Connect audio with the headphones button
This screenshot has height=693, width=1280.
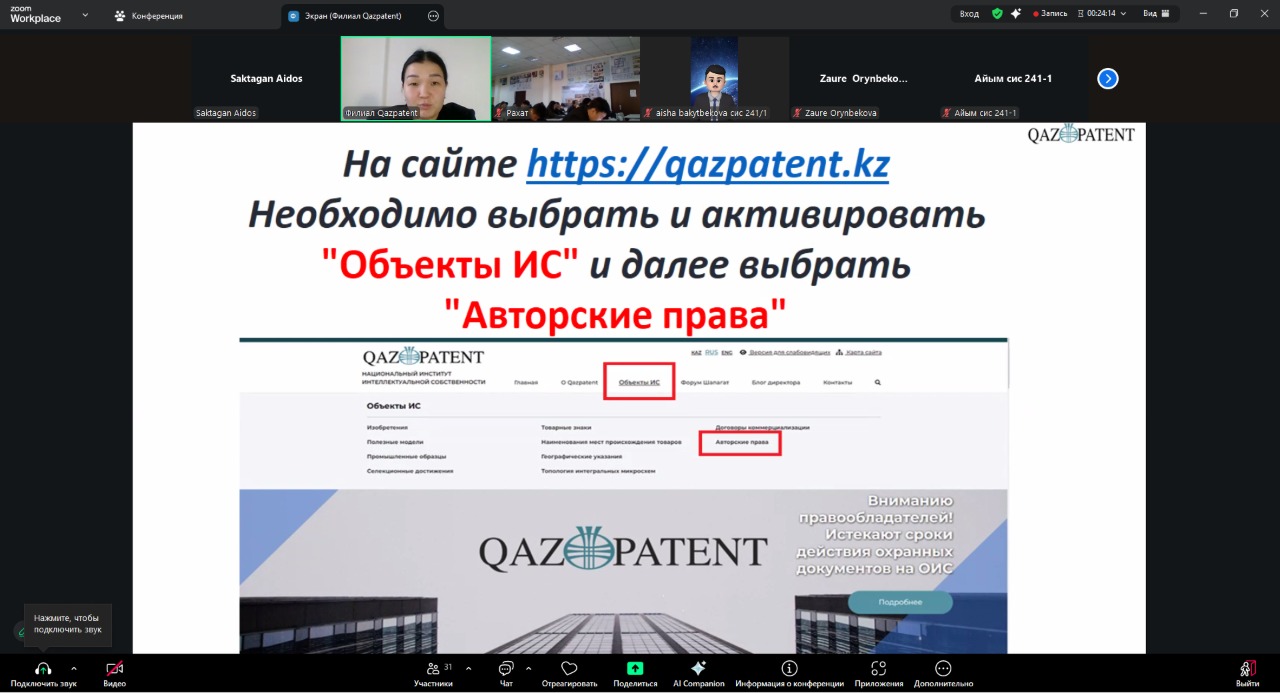(43, 669)
